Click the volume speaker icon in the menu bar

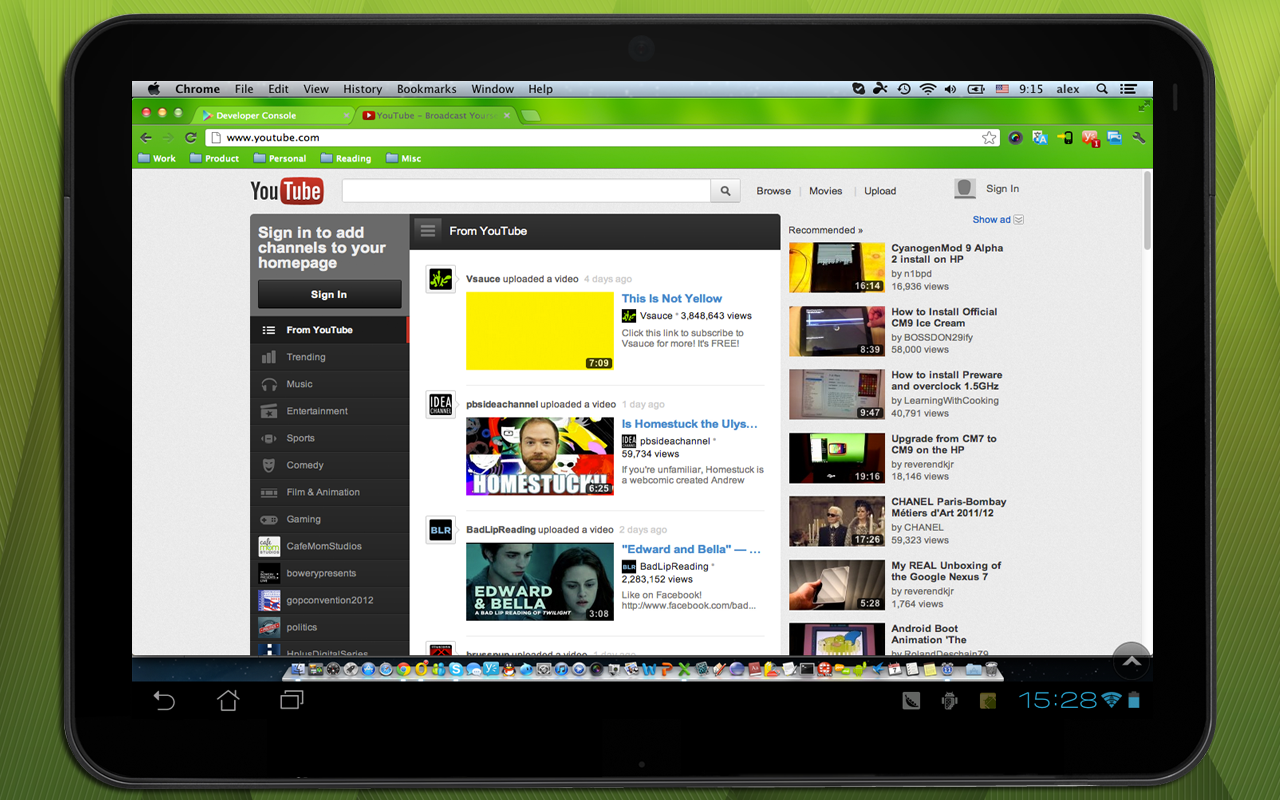click(x=950, y=89)
